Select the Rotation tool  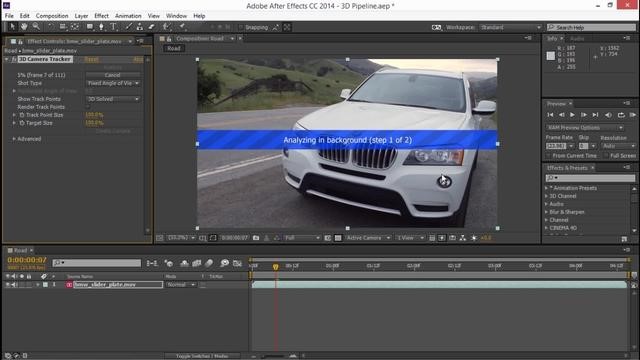tap(51, 27)
